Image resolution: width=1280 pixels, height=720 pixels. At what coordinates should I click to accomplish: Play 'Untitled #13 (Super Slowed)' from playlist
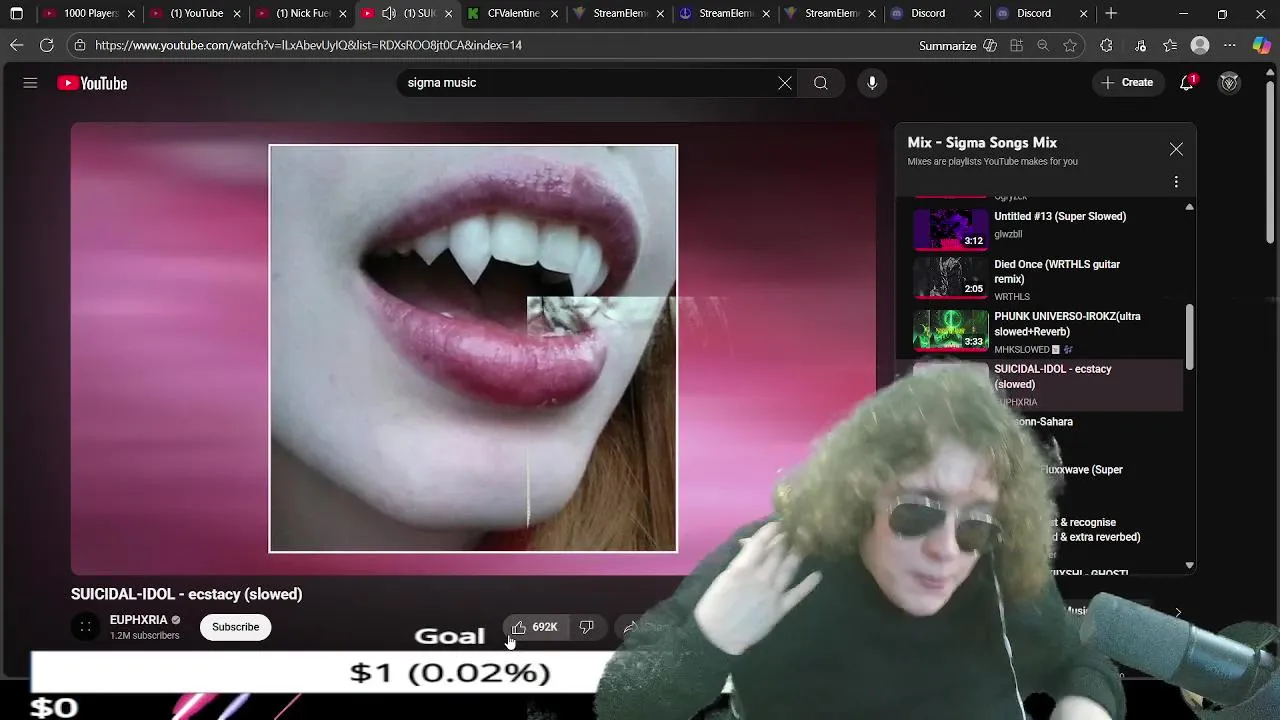pyautogui.click(x=1059, y=216)
